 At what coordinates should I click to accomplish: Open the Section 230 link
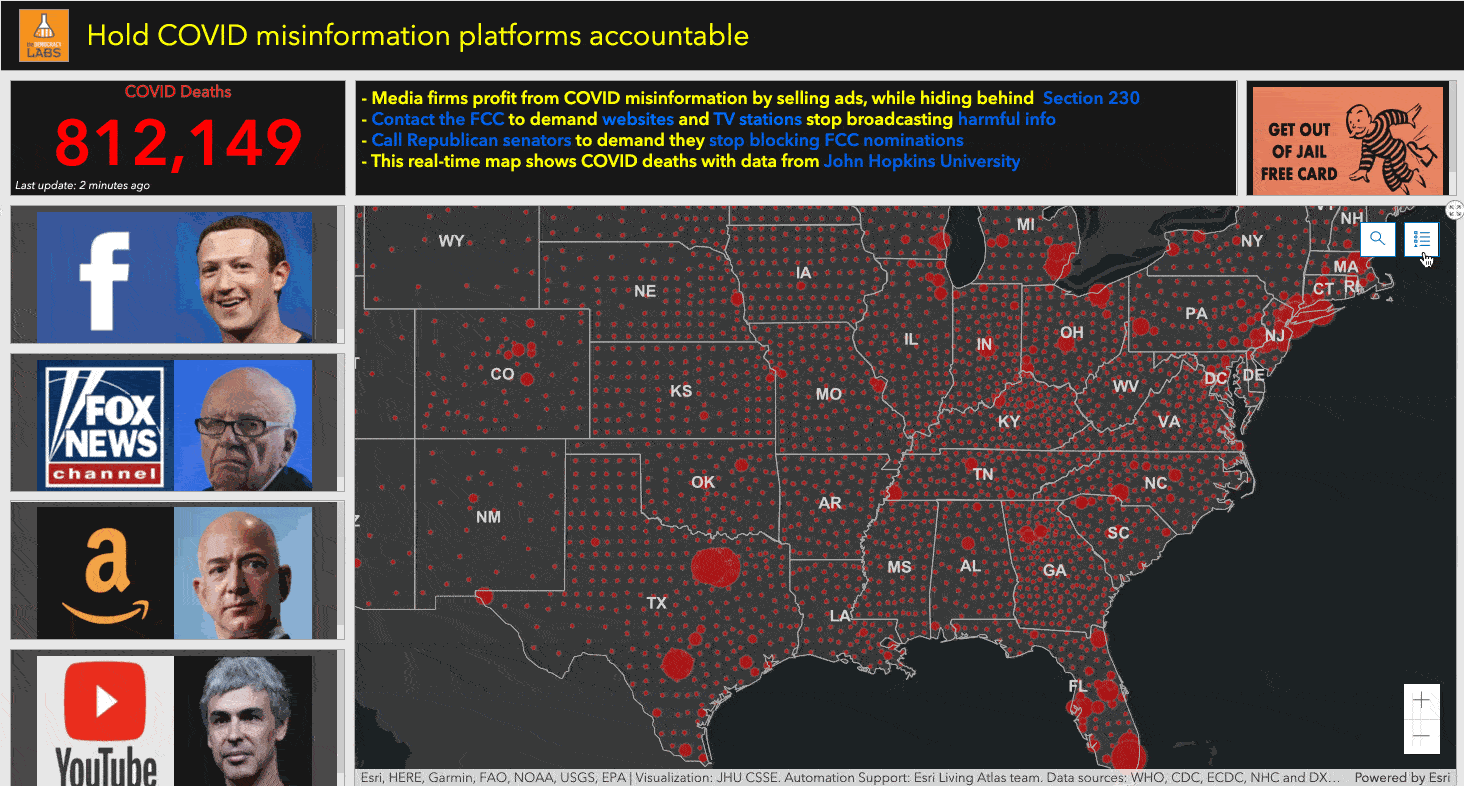point(1091,98)
